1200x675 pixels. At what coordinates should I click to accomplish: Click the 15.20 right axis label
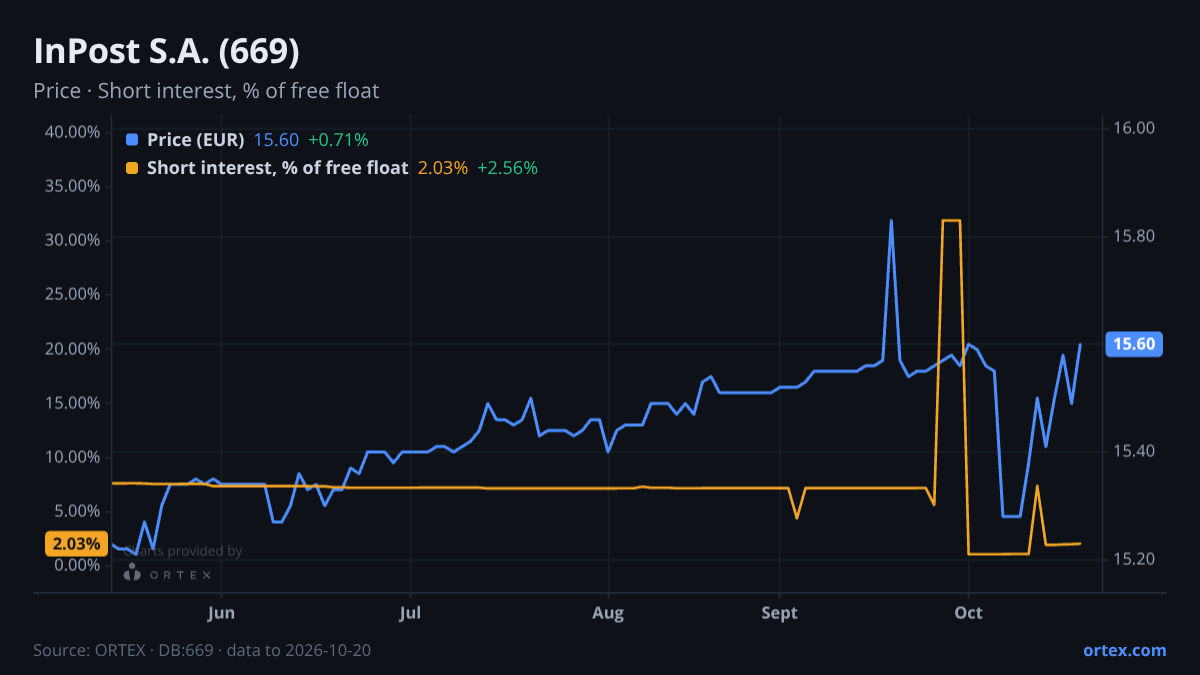(x=1133, y=558)
